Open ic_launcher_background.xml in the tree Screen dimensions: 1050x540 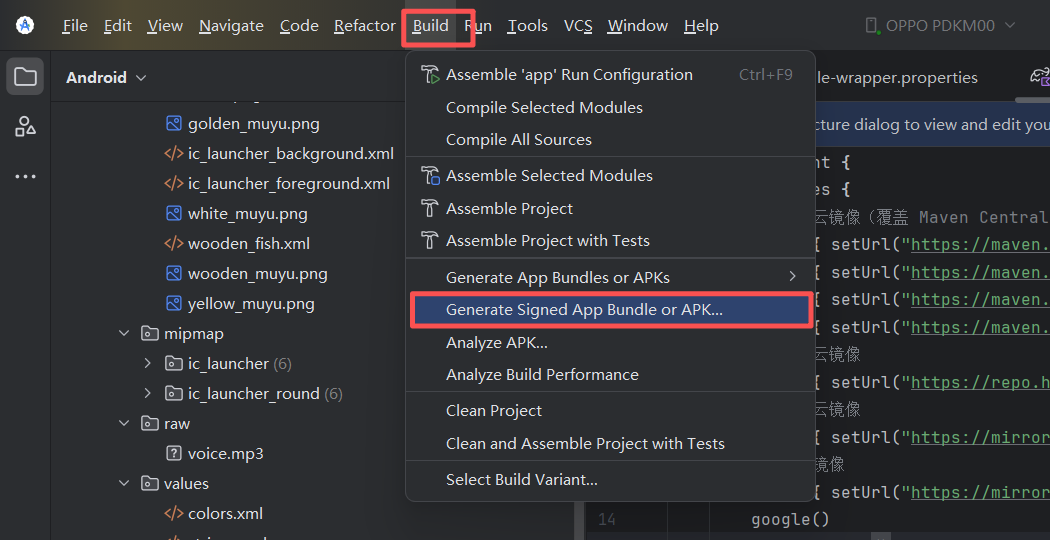tap(290, 154)
